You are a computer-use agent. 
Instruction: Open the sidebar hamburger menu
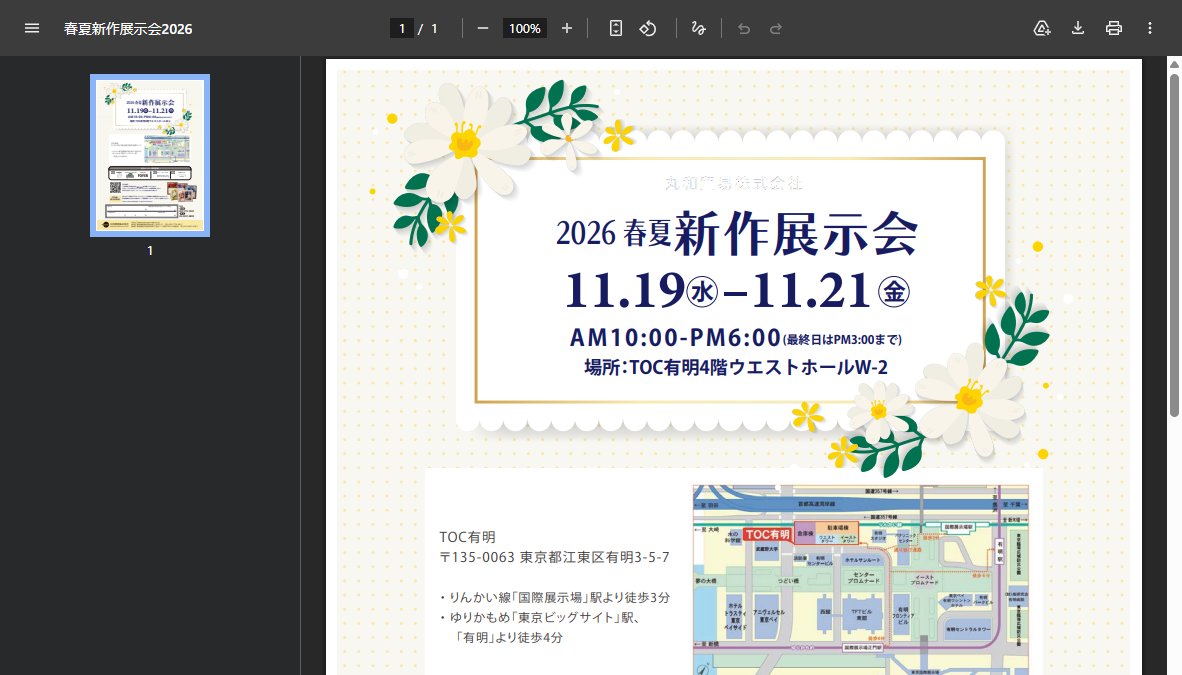[x=32, y=29]
